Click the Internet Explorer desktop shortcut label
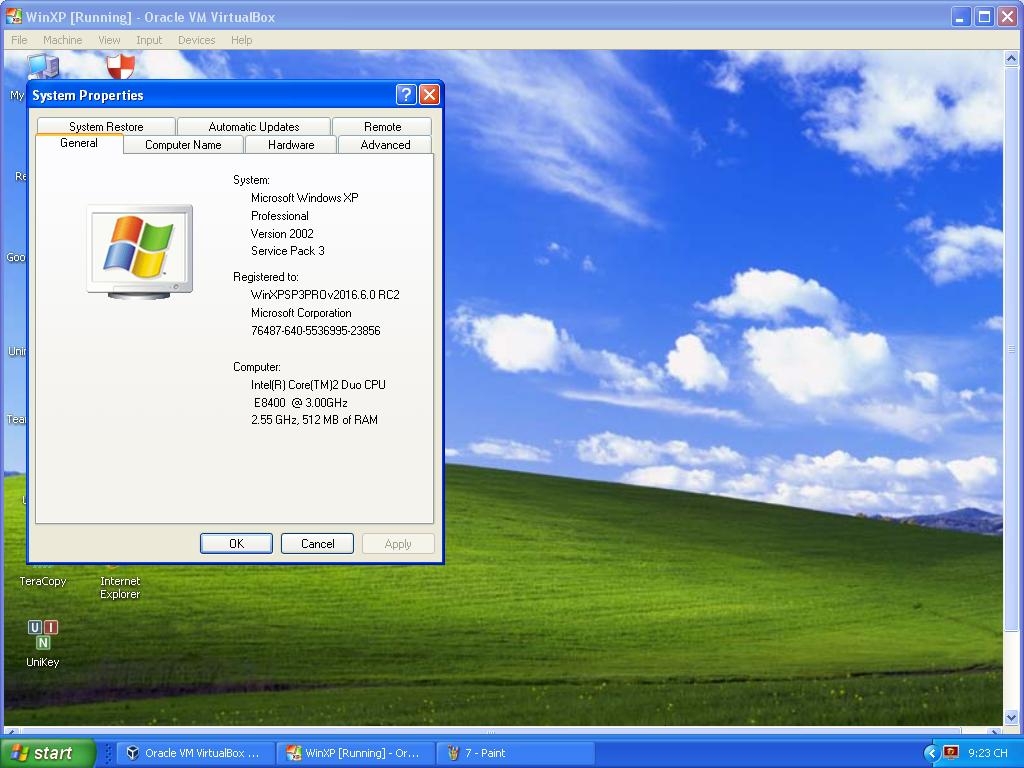 point(120,588)
